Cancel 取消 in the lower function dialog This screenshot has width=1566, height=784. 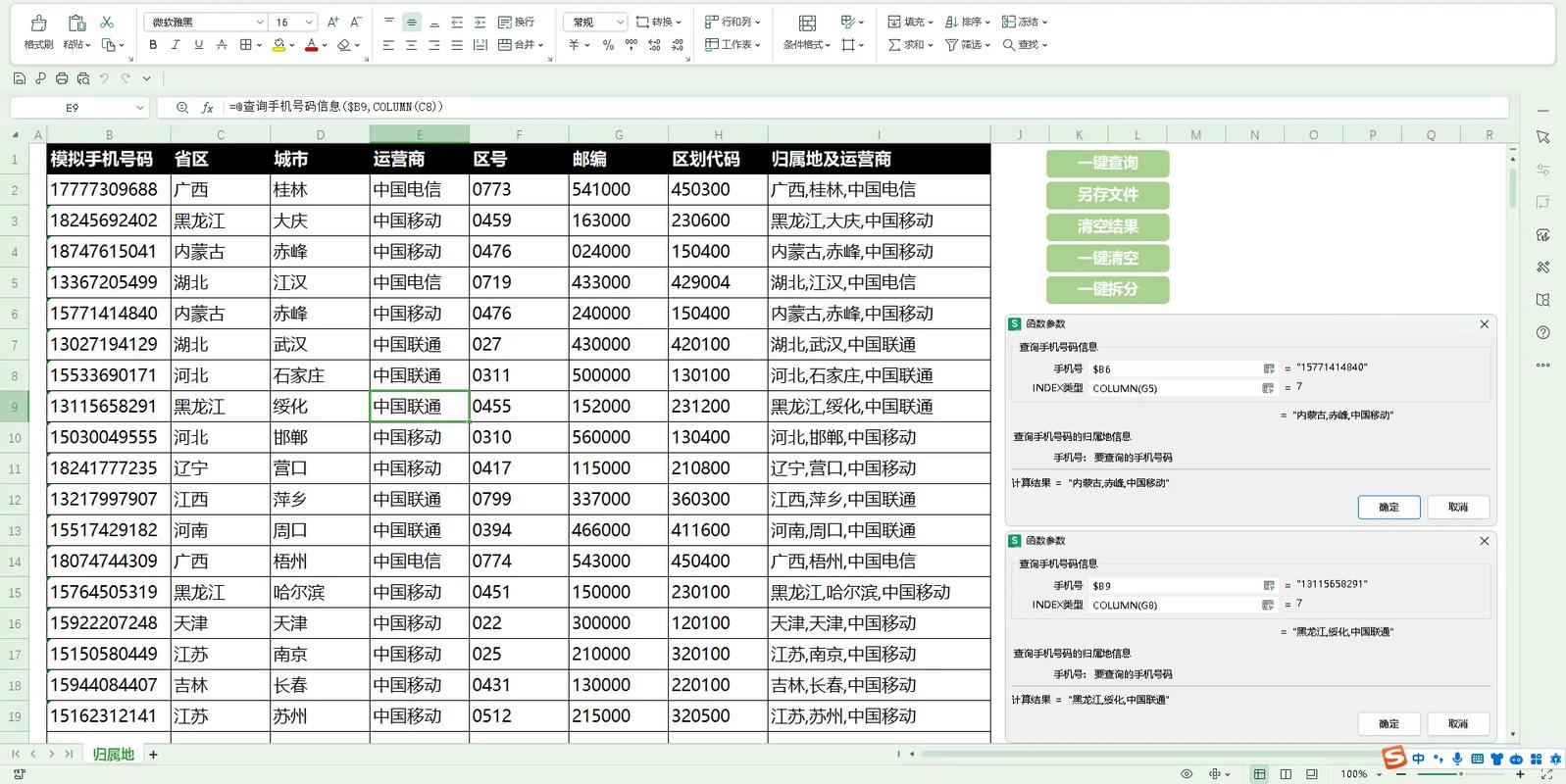click(x=1458, y=724)
